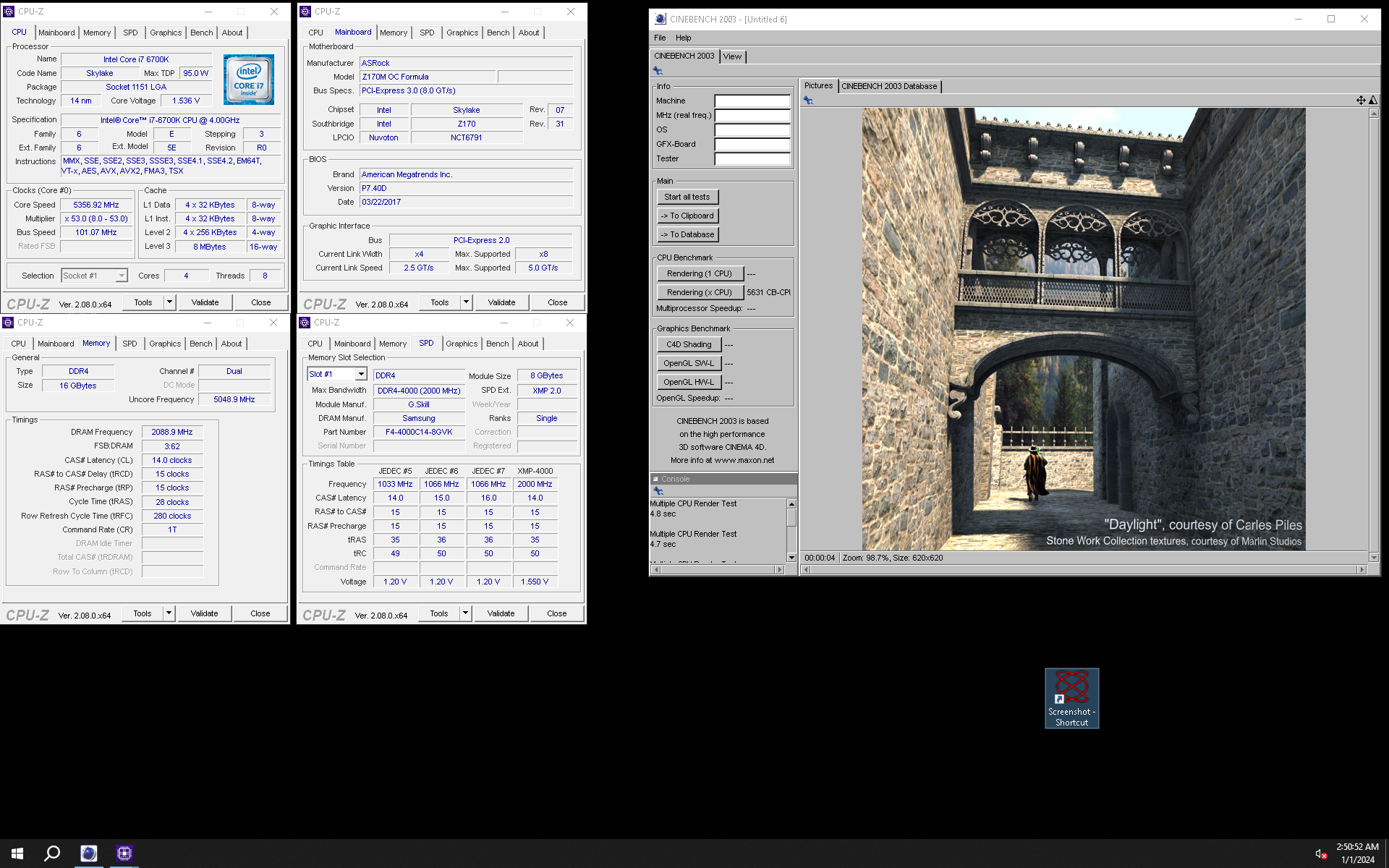Click the move arrows icon in Pictures panel
This screenshot has height=868, width=1389.
point(1361,101)
